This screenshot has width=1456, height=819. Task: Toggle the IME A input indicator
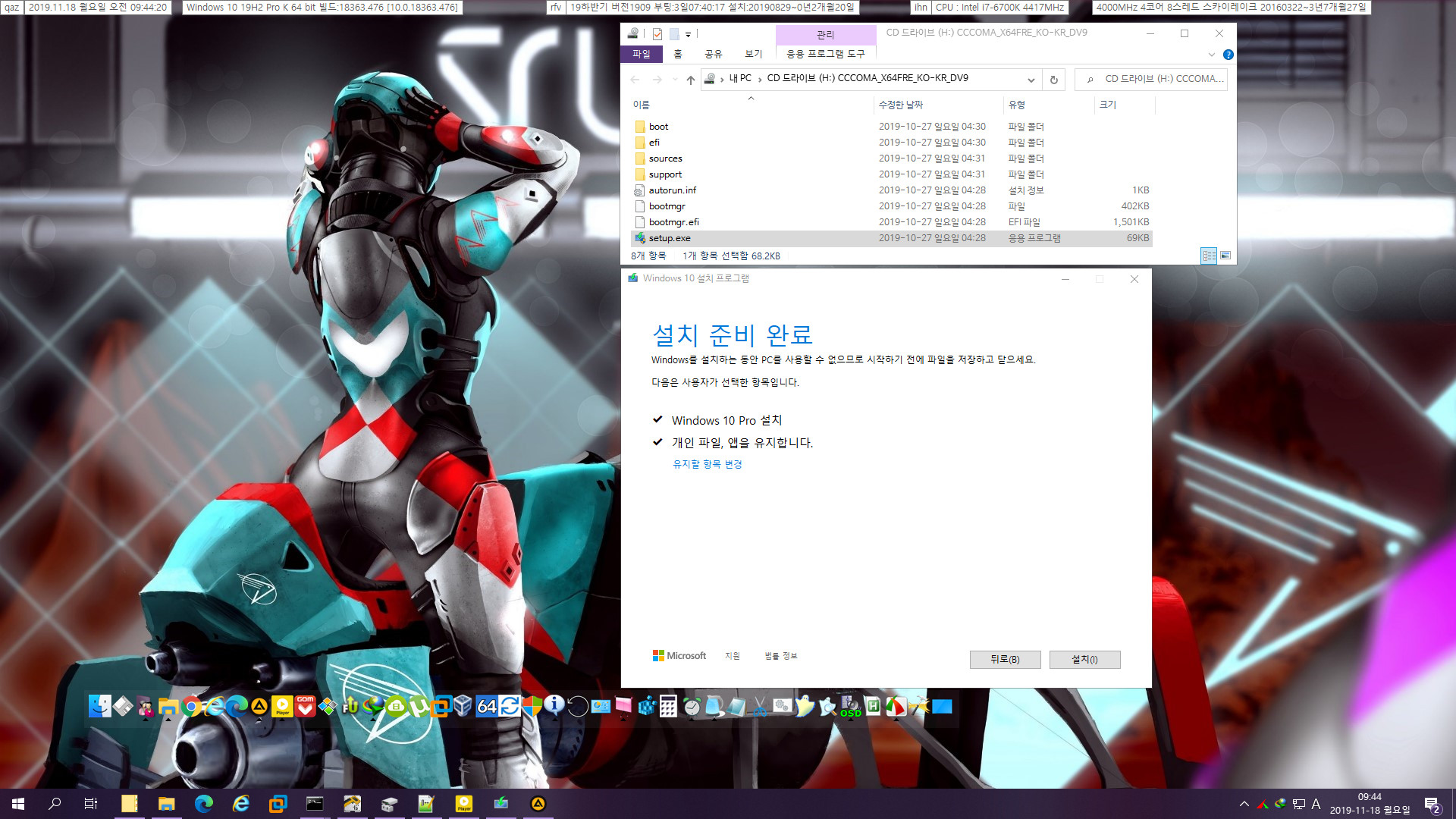(x=1316, y=804)
